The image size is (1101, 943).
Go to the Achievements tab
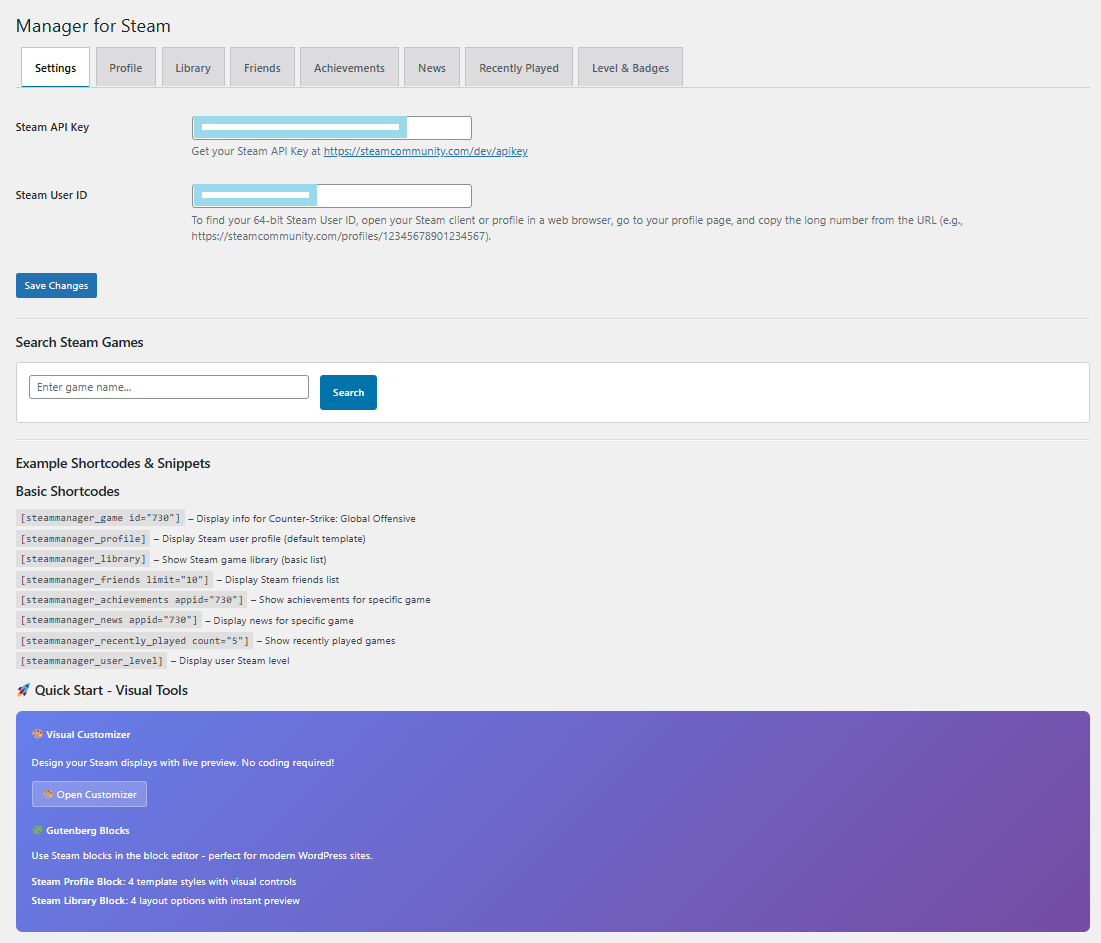(x=349, y=68)
